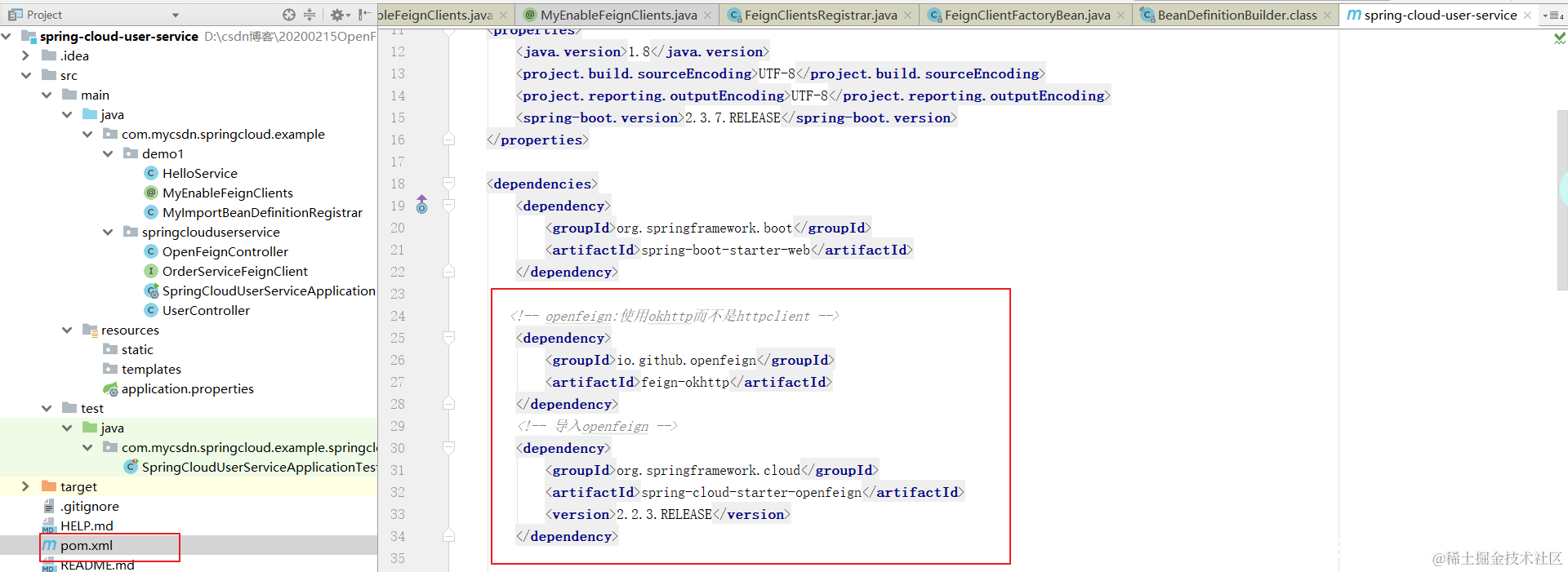Viewport: 1568px width, 572px height.
Task: Expand the target folder
Action: click(x=25, y=486)
